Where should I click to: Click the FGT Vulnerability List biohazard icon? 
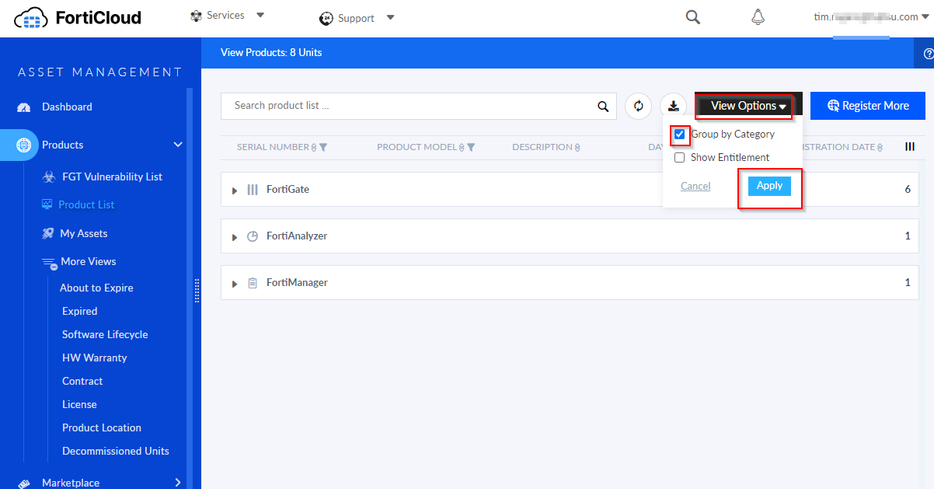(x=49, y=177)
